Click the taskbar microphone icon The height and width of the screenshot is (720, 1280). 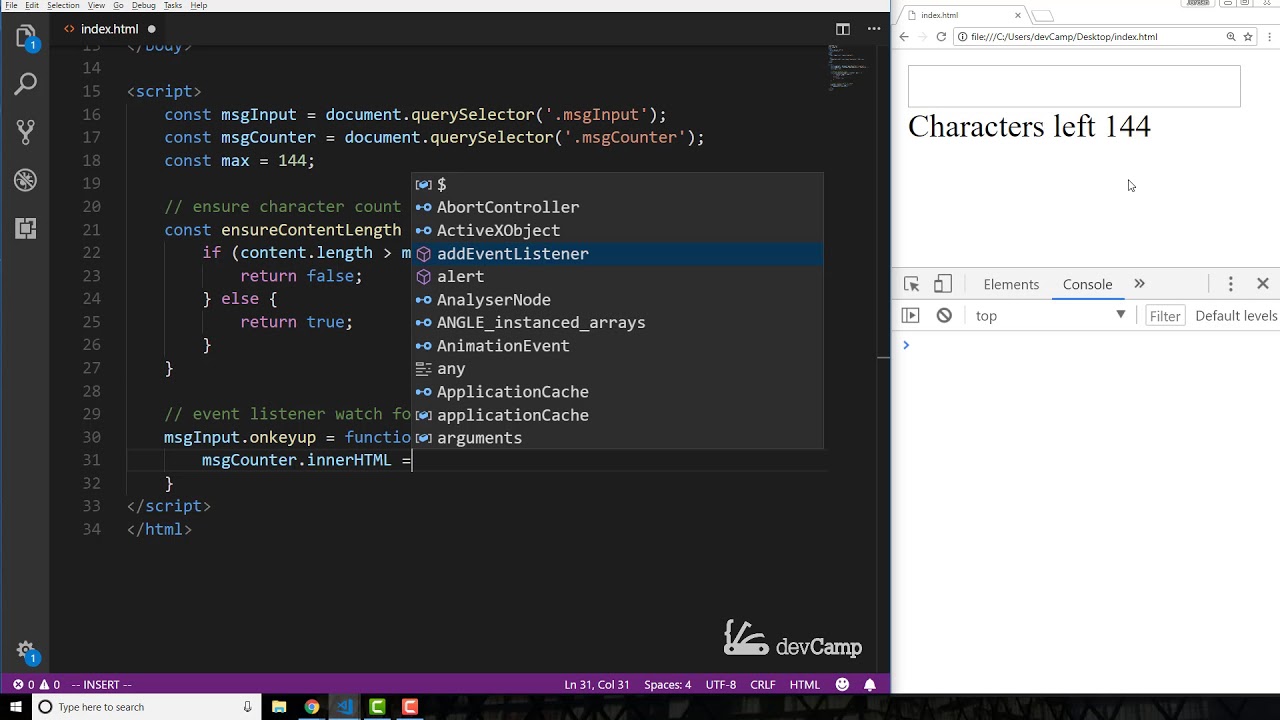(248, 707)
